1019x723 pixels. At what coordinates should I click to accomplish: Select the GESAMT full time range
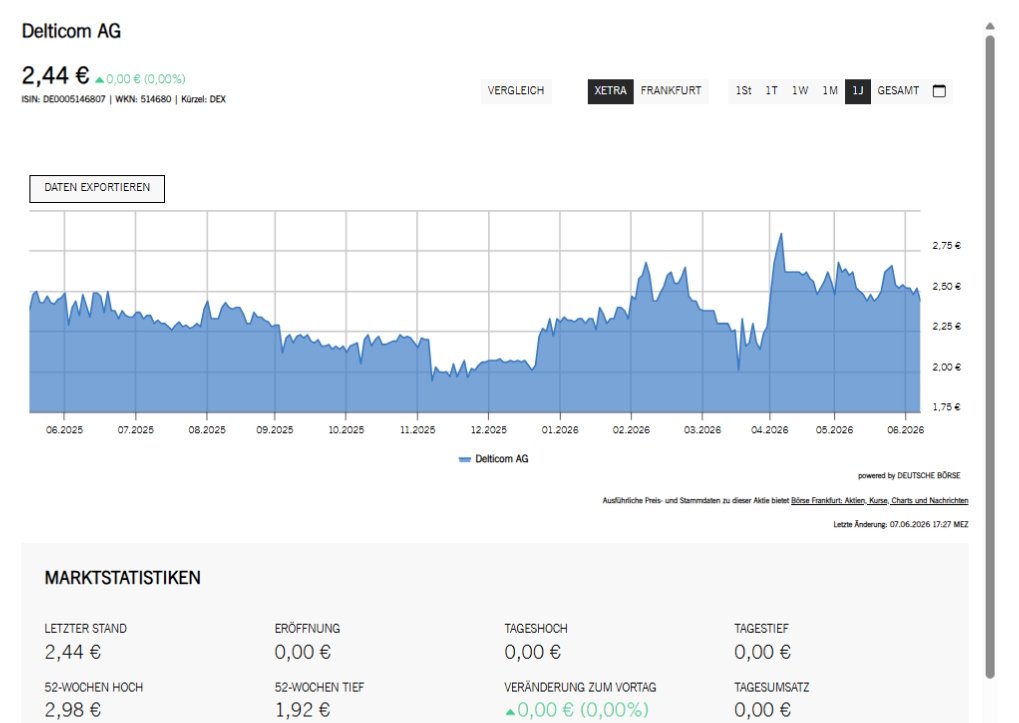pos(898,91)
